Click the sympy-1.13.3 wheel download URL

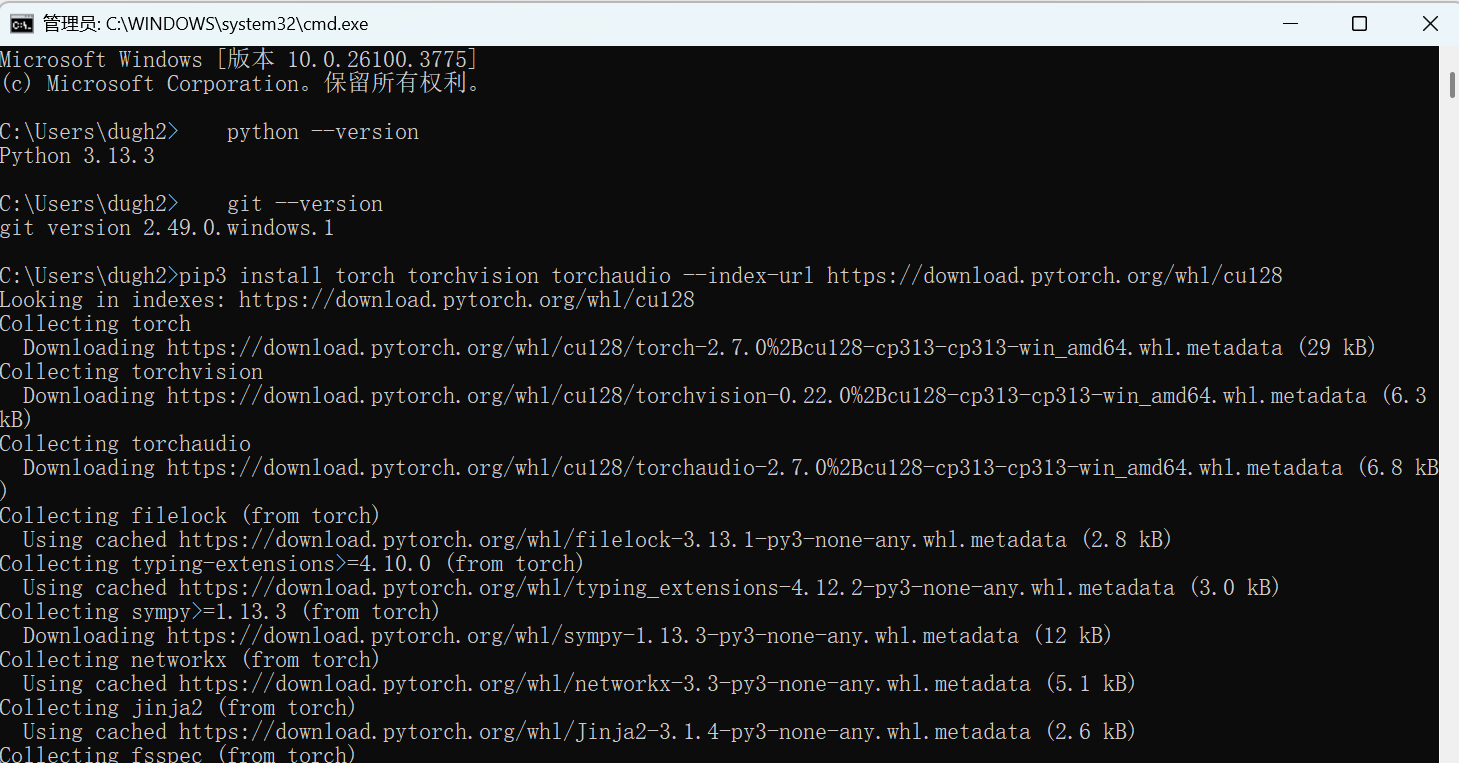coord(592,636)
